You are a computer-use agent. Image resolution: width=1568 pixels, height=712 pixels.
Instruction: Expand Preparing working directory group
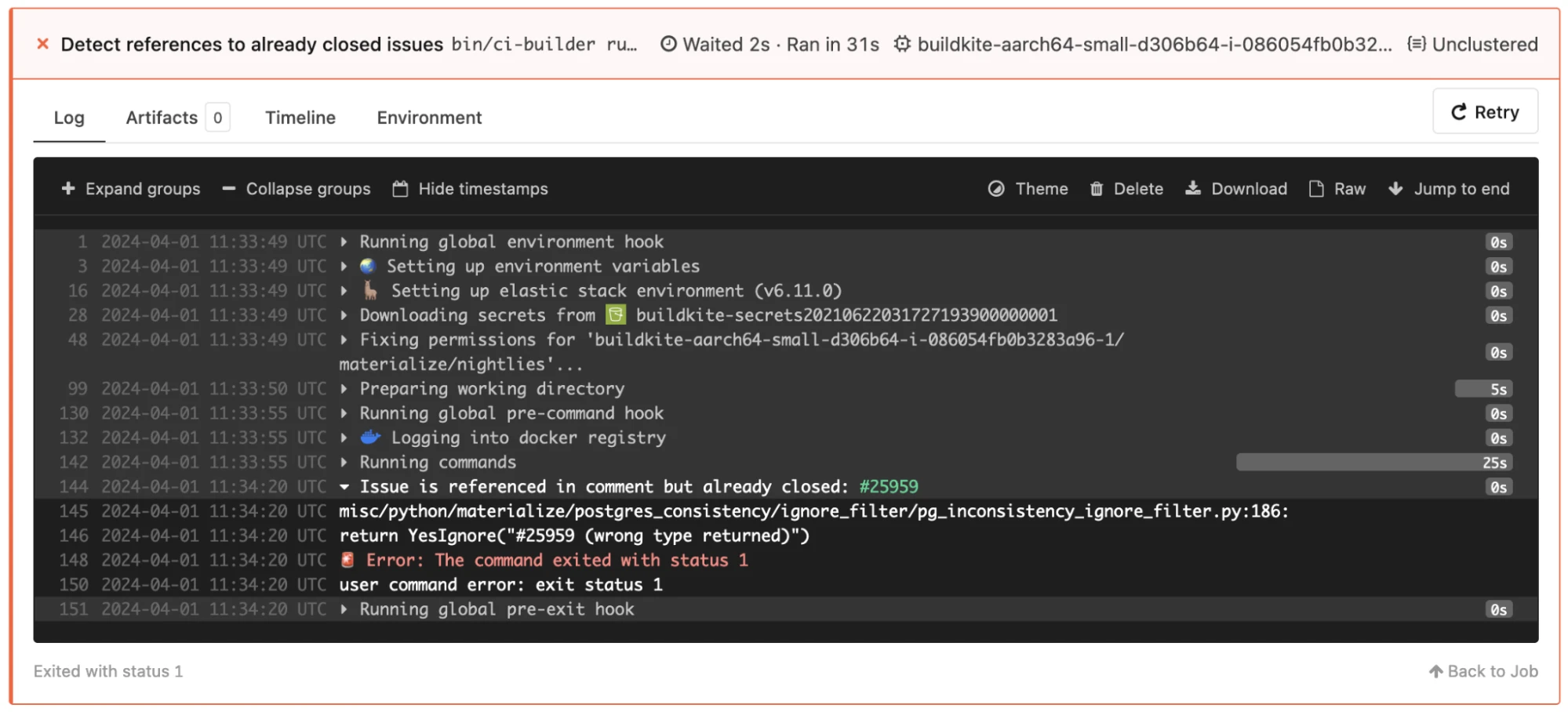pos(344,388)
